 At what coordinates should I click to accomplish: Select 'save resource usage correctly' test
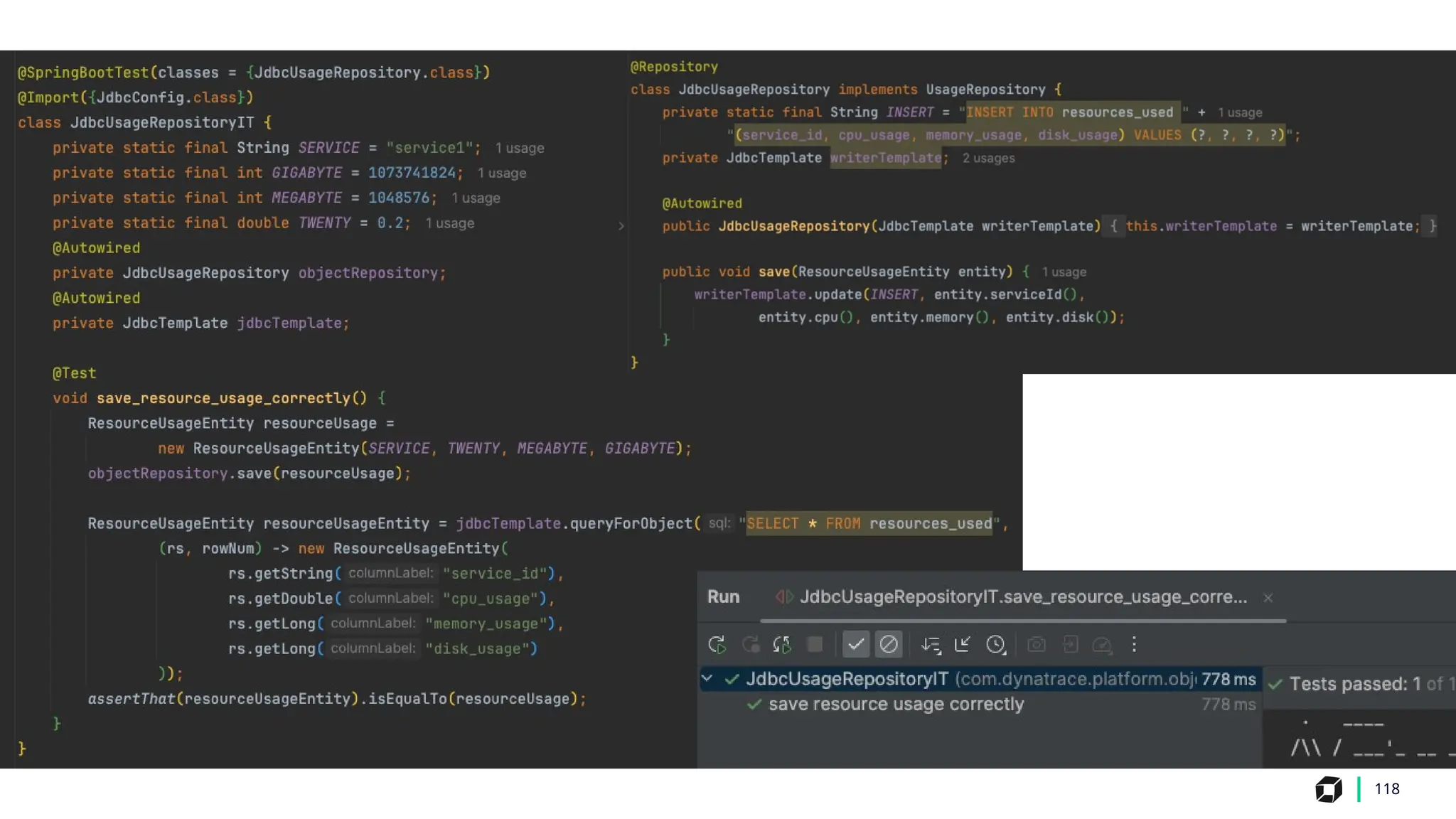(x=896, y=705)
